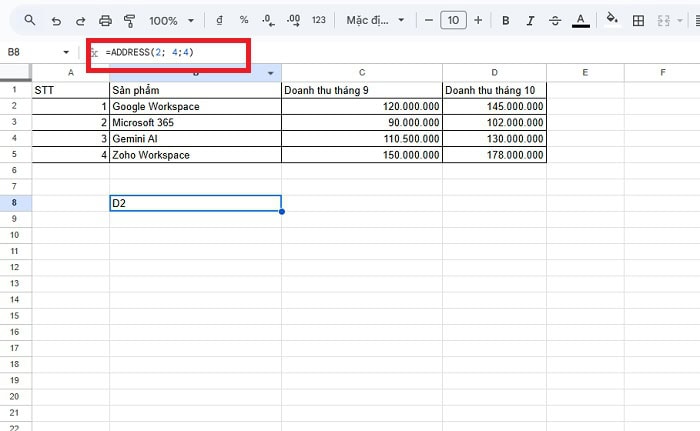Click the Name box showing B8

click(31, 52)
